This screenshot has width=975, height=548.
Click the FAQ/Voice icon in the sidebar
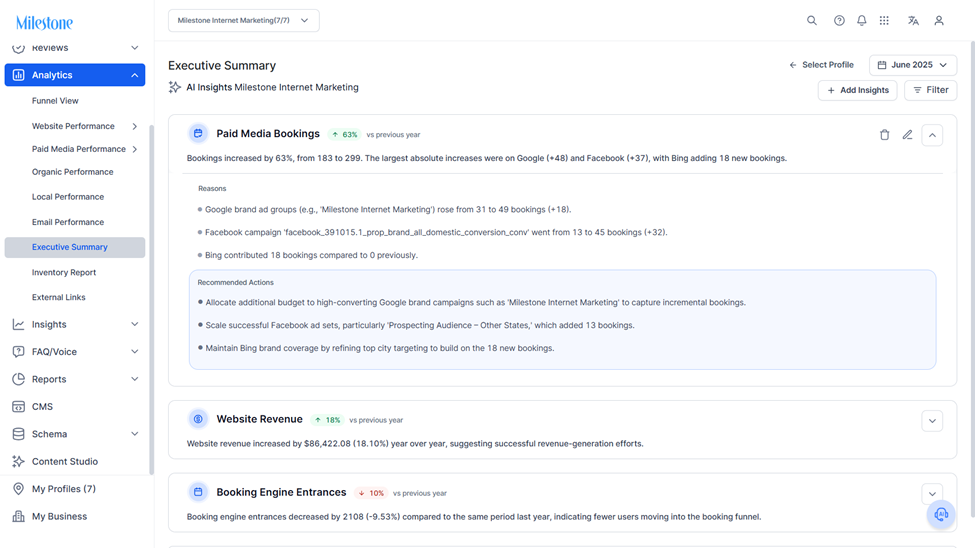coord(19,351)
